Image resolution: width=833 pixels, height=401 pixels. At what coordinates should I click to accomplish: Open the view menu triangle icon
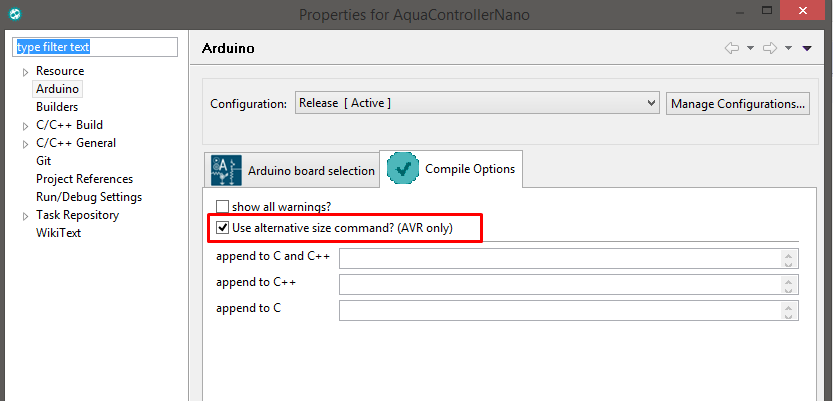807,48
